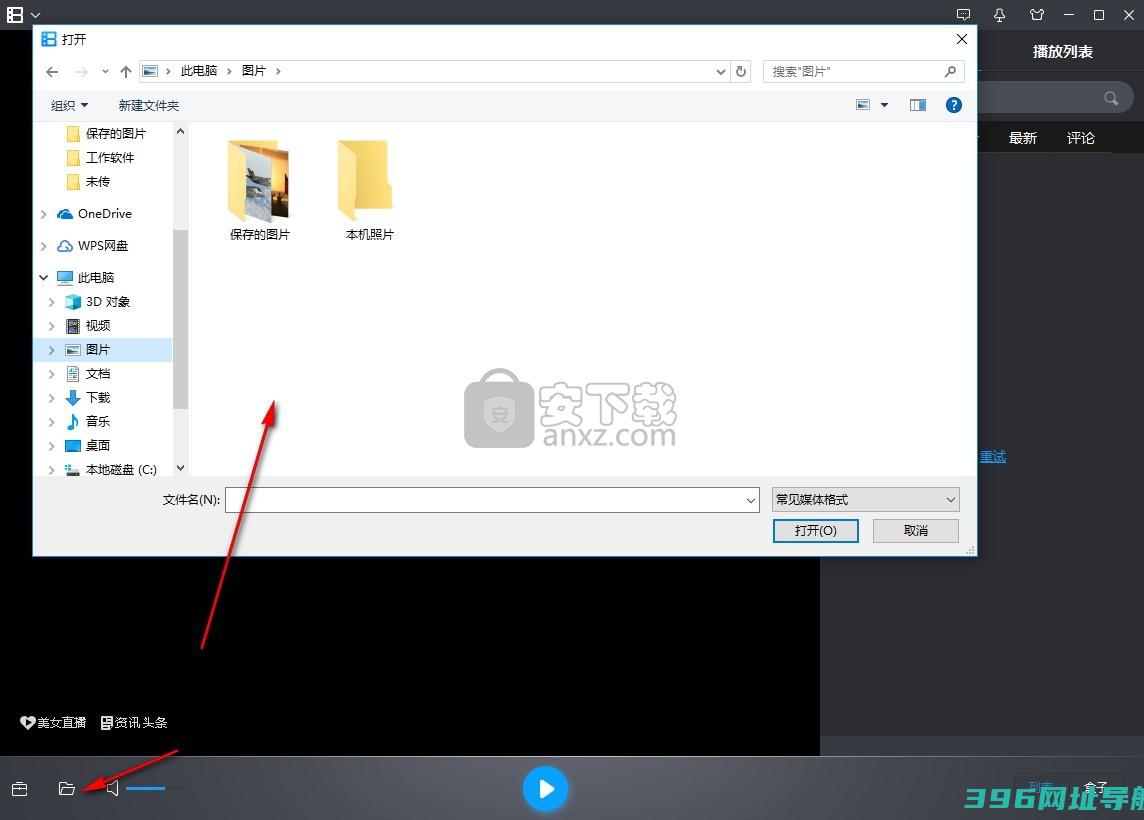Switch to the 评论 tab in playlist panel
The width and height of the screenshot is (1144, 820).
[1081, 138]
